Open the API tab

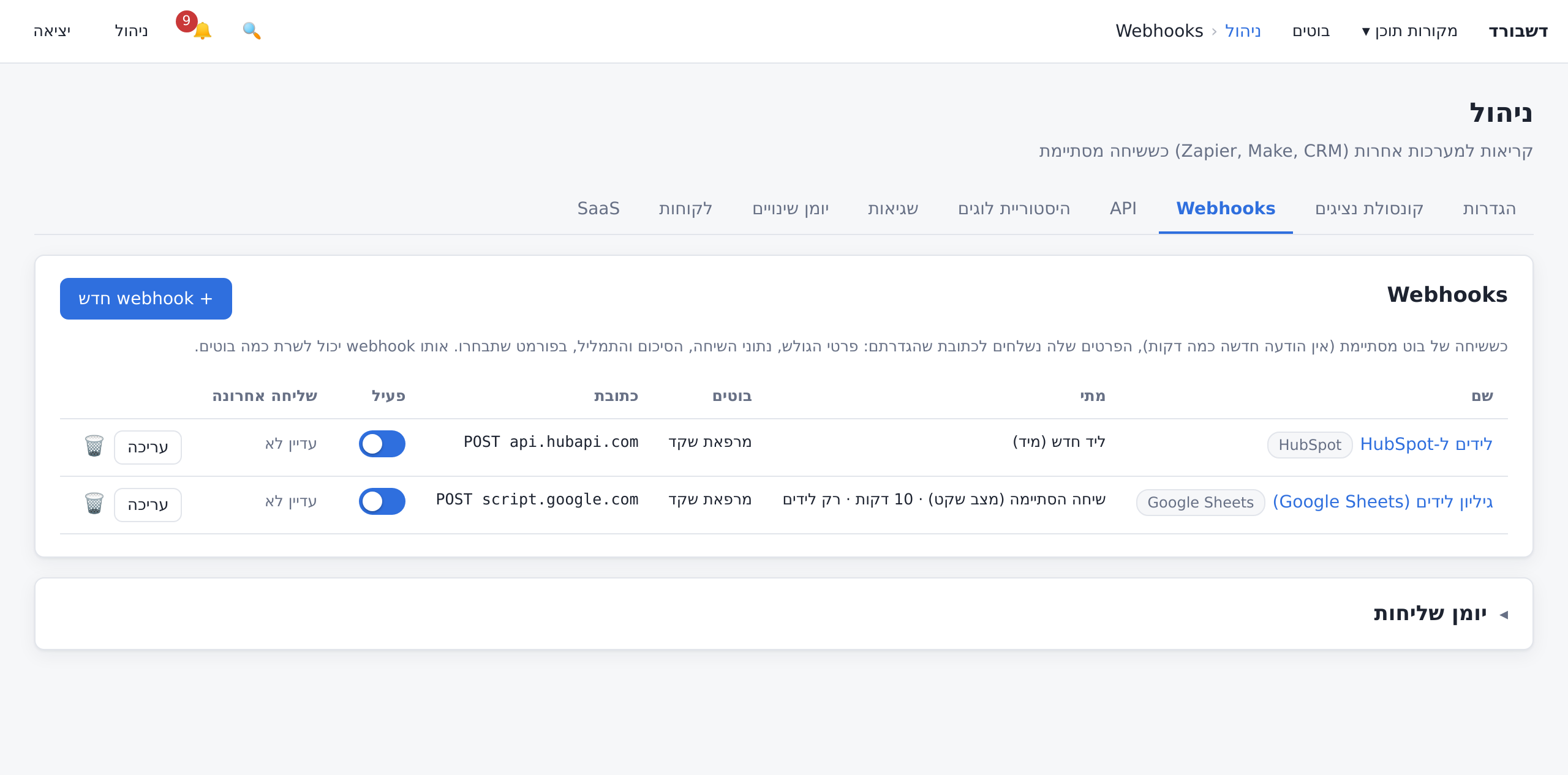(x=1123, y=209)
